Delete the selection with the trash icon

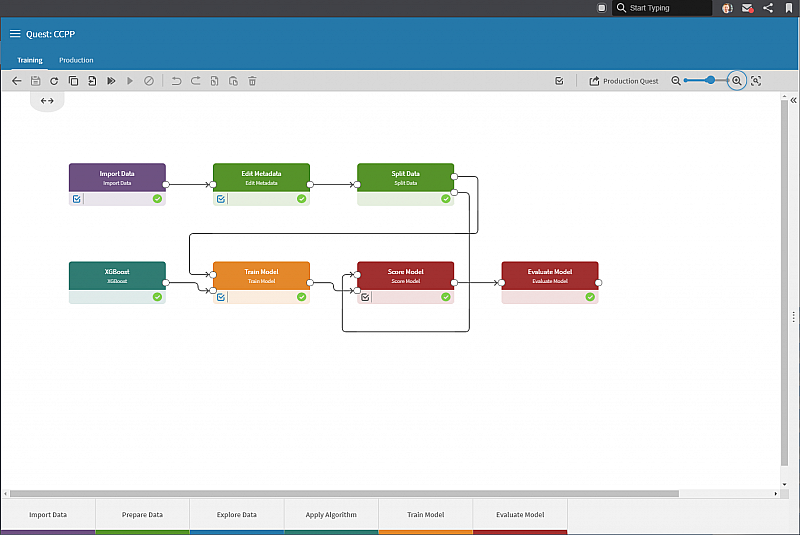point(252,81)
